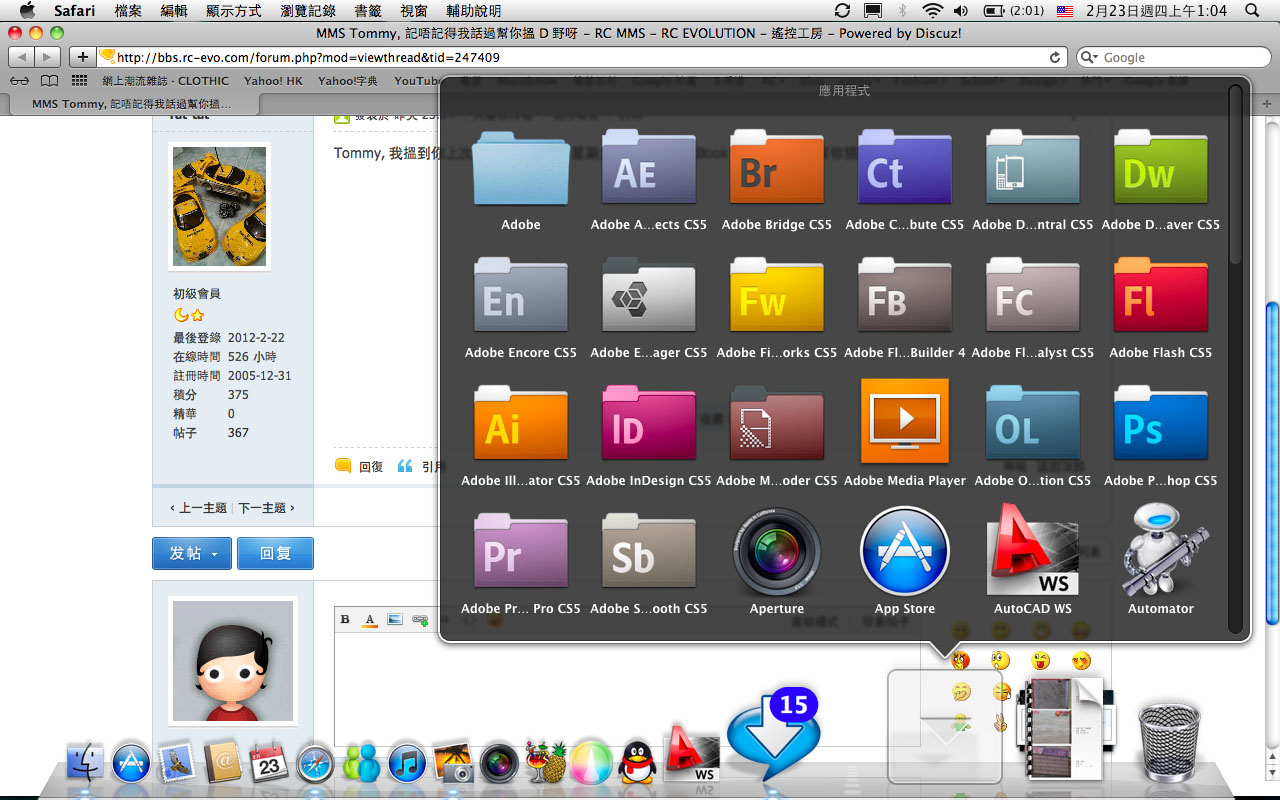Open the 顯示方式 menu
Image resolution: width=1280 pixels, height=800 pixels.
coord(234,11)
